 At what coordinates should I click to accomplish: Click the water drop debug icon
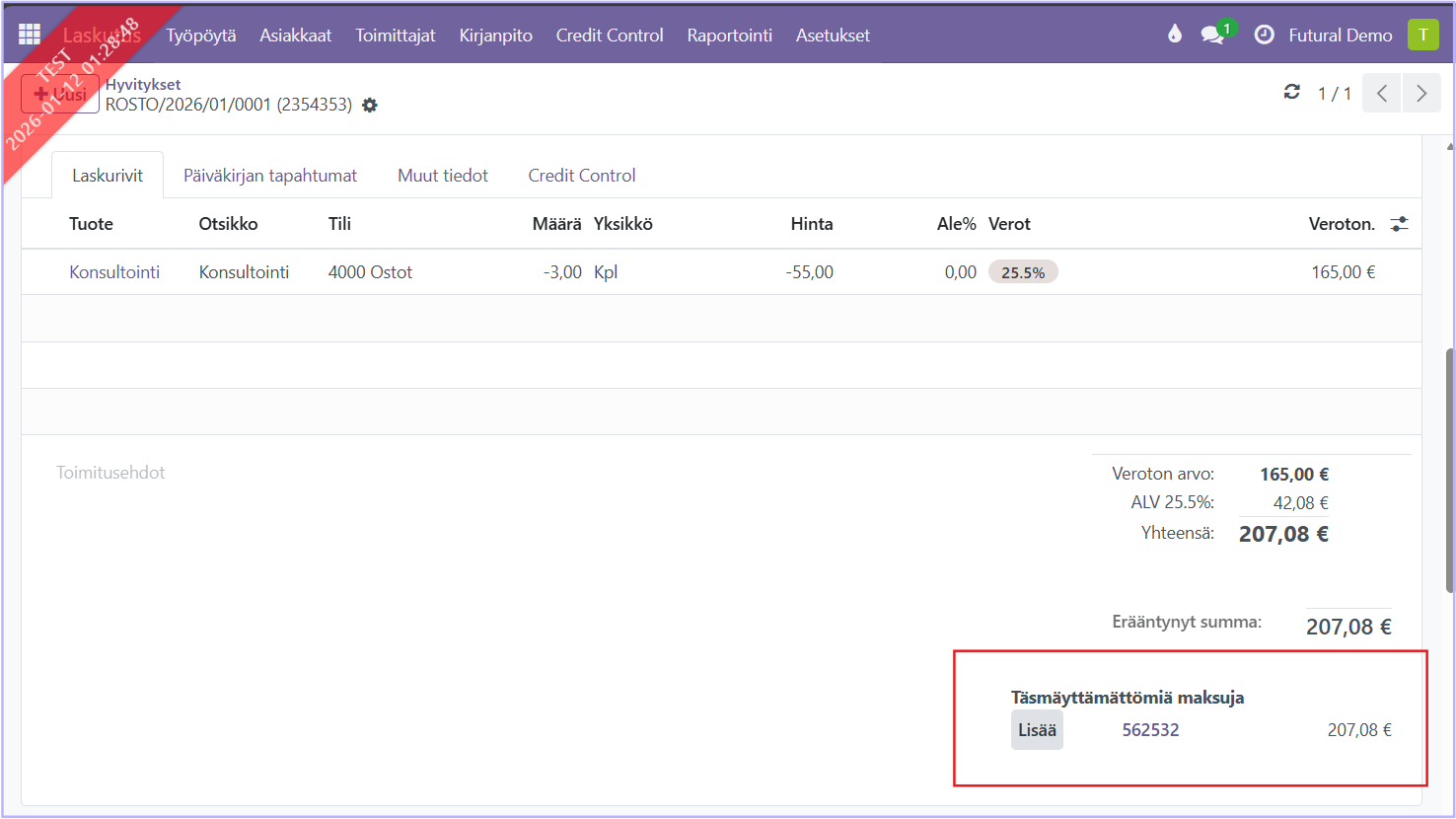[x=1174, y=35]
